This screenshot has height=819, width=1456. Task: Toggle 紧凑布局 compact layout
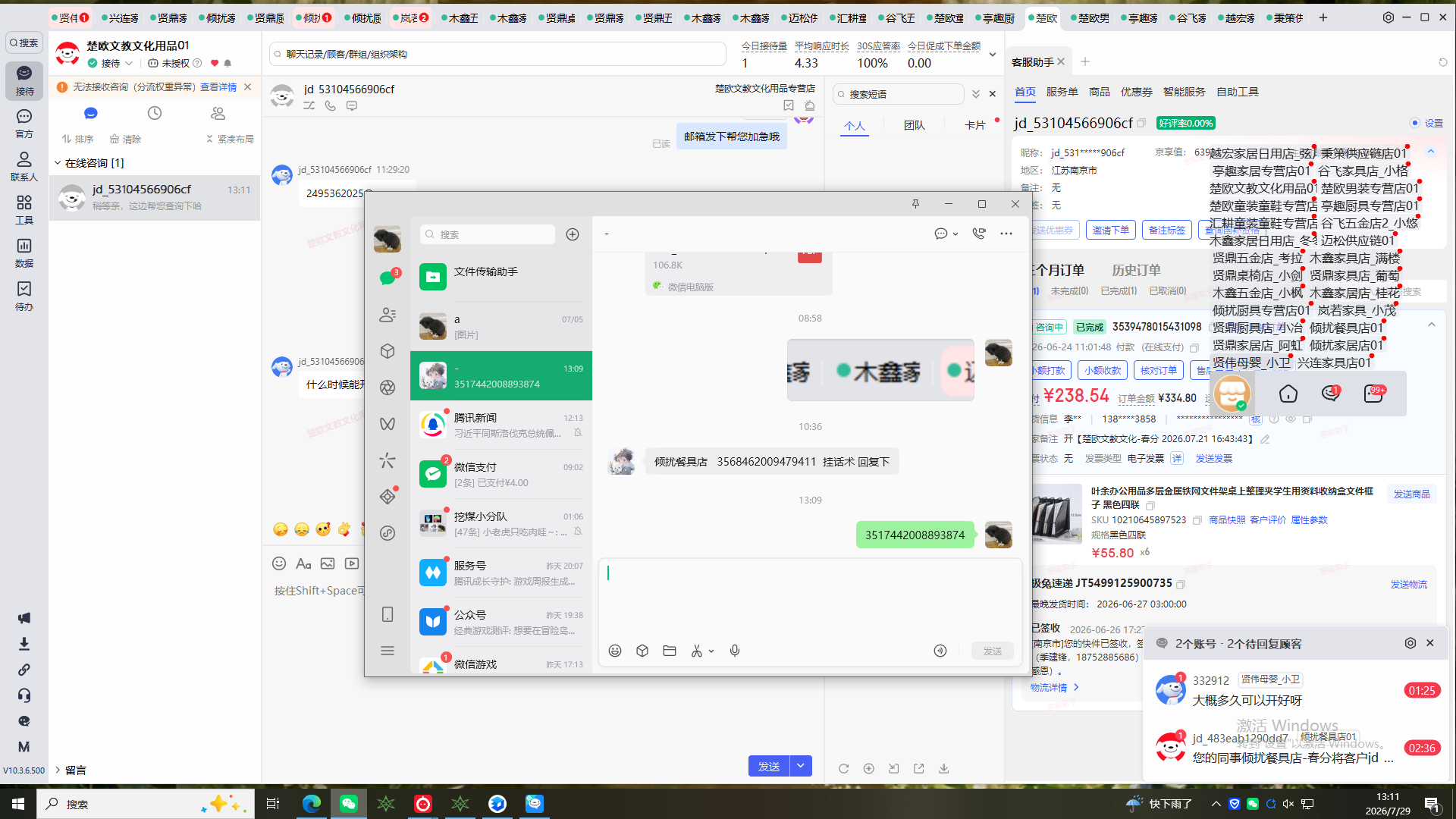tap(230, 139)
